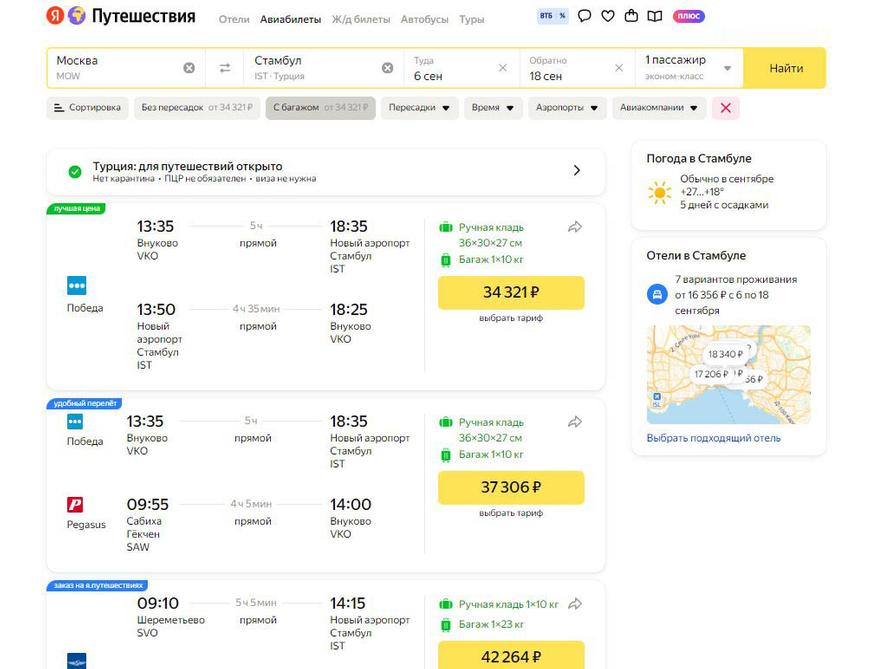Image resolution: width=877 pixels, height=669 pixels.
Task: Reset all filters with red X
Action: [x=725, y=108]
